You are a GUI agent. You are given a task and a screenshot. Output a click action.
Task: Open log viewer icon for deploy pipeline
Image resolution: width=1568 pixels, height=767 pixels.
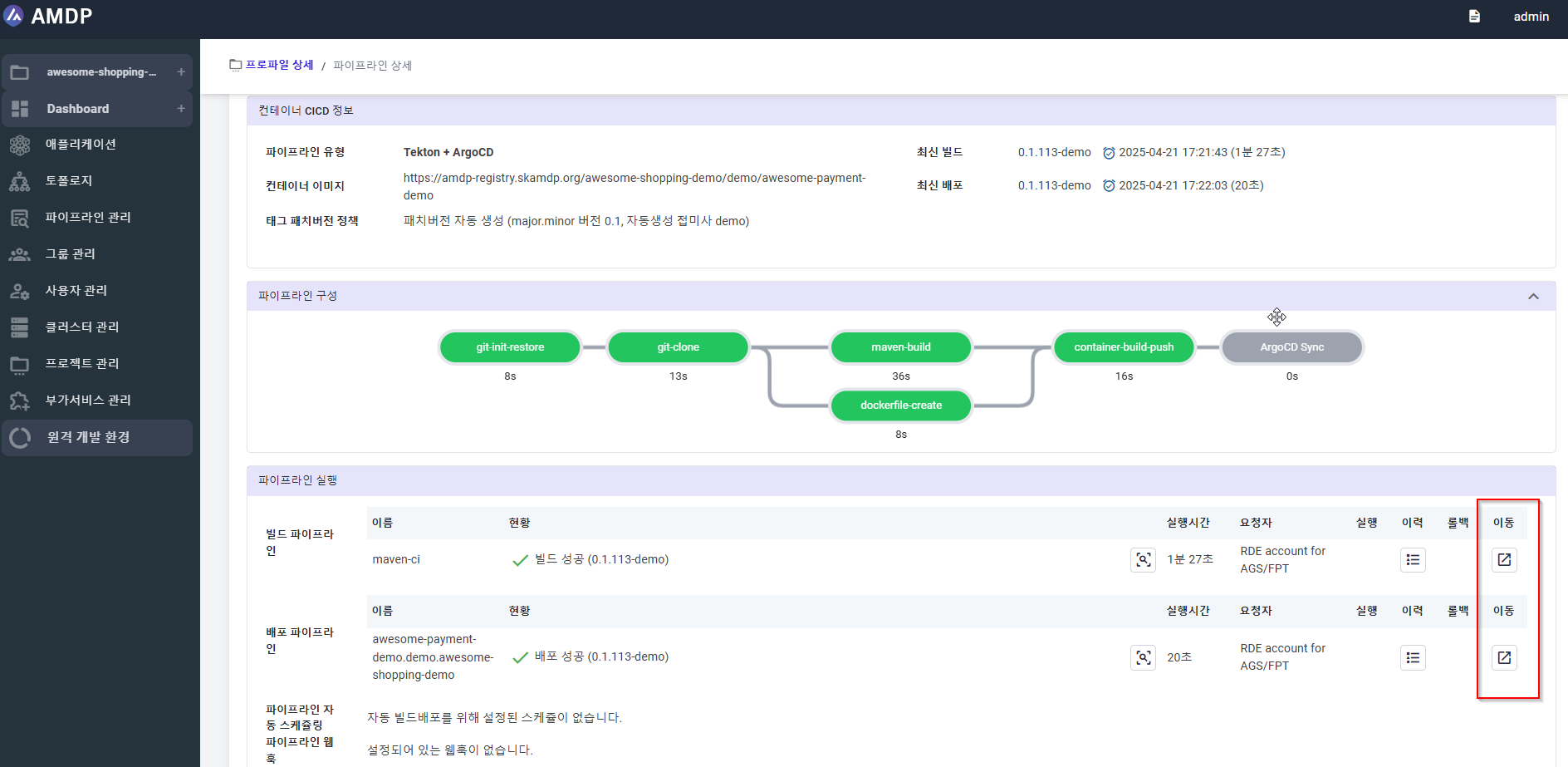pyautogui.click(x=1144, y=658)
